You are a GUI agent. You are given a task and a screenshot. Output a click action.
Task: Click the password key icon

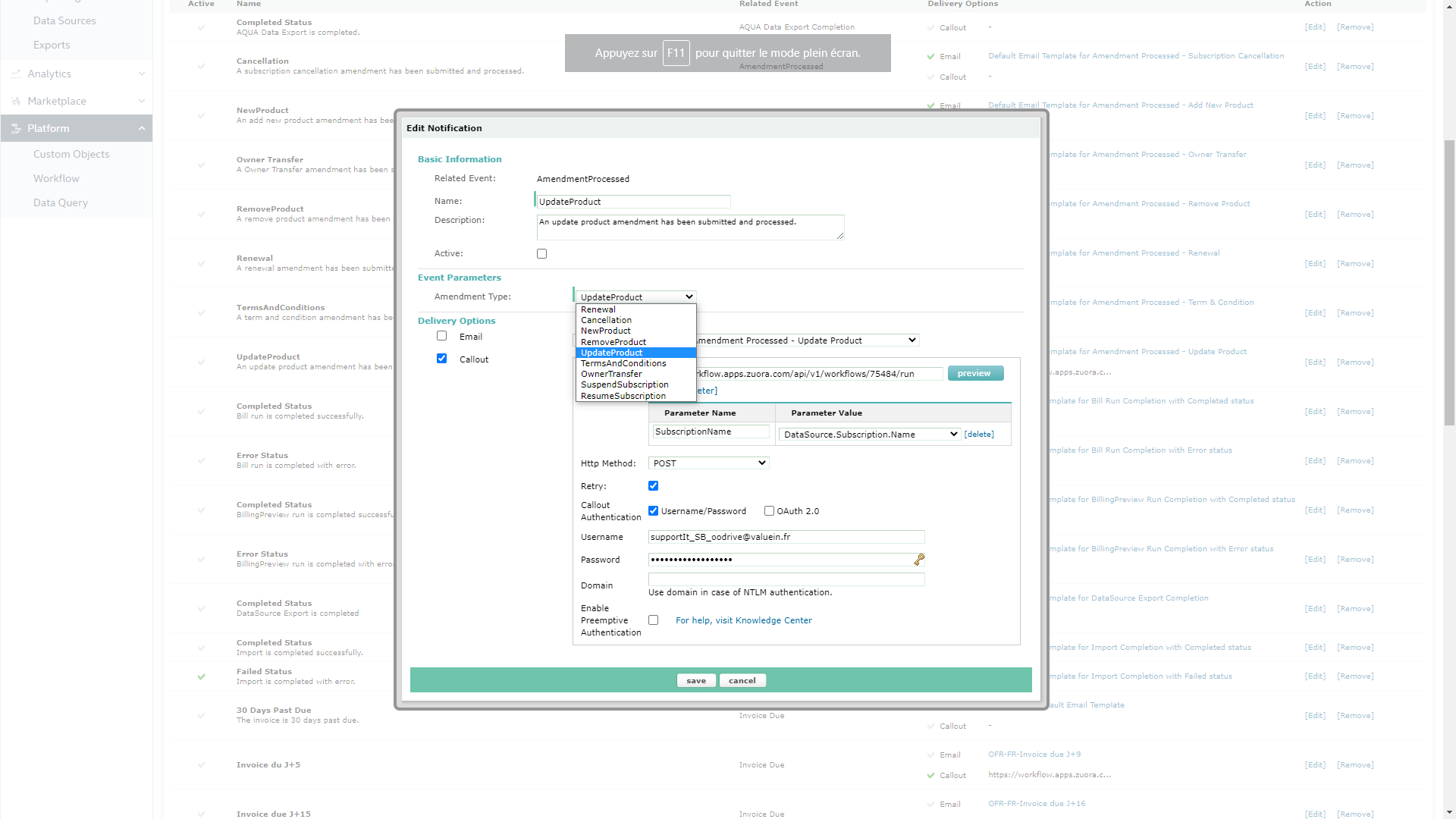pyautogui.click(x=919, y=560)
